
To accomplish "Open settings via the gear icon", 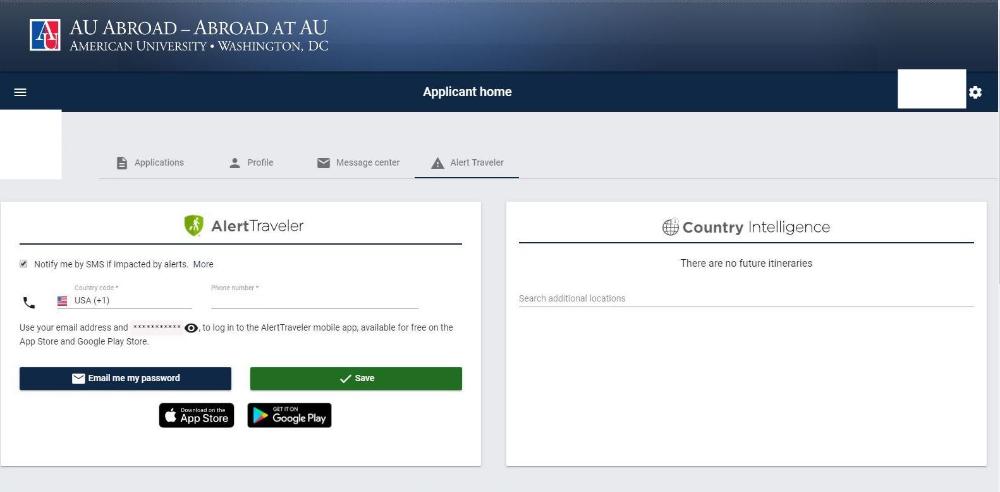I will pos(975,93).
